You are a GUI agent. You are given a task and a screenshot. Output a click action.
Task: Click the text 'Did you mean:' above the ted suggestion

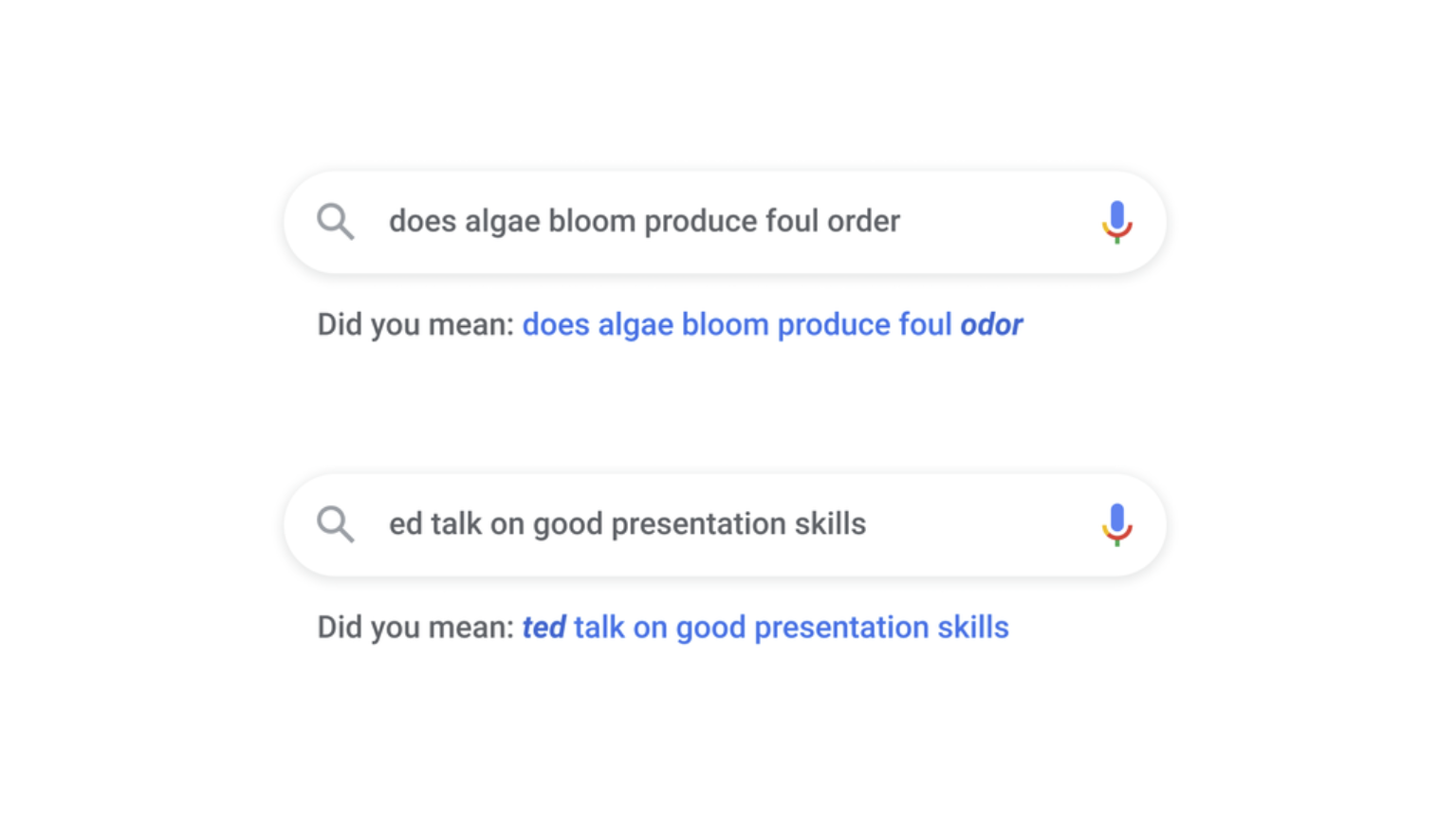(419, 627)
